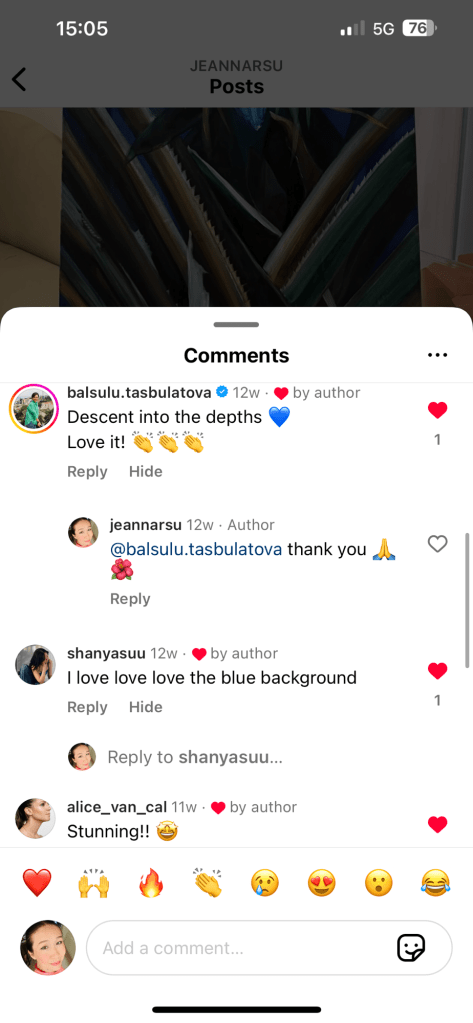Toggle the like on shanyasuu's comment

437,670
